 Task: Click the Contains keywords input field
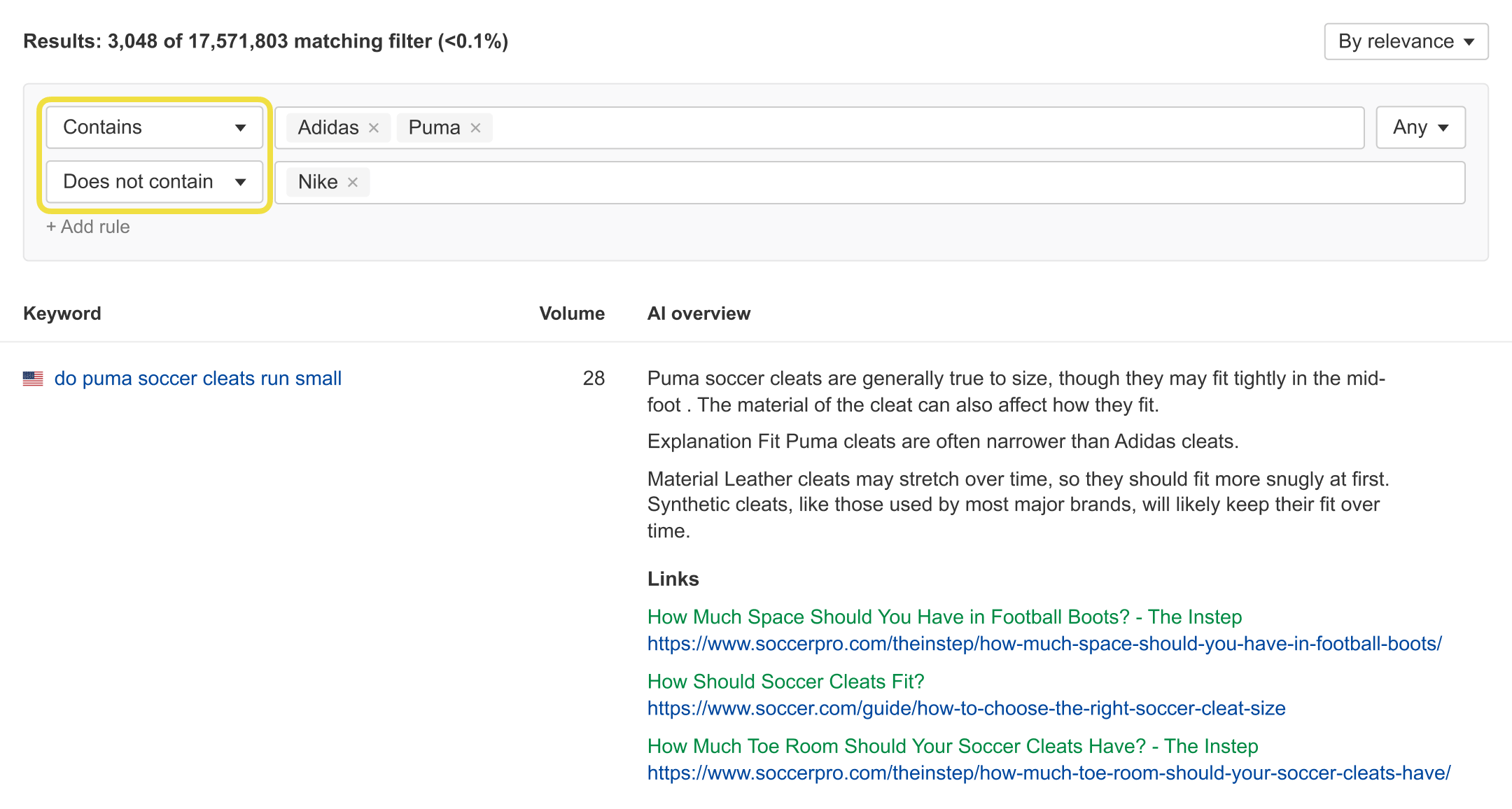[910, 128]
